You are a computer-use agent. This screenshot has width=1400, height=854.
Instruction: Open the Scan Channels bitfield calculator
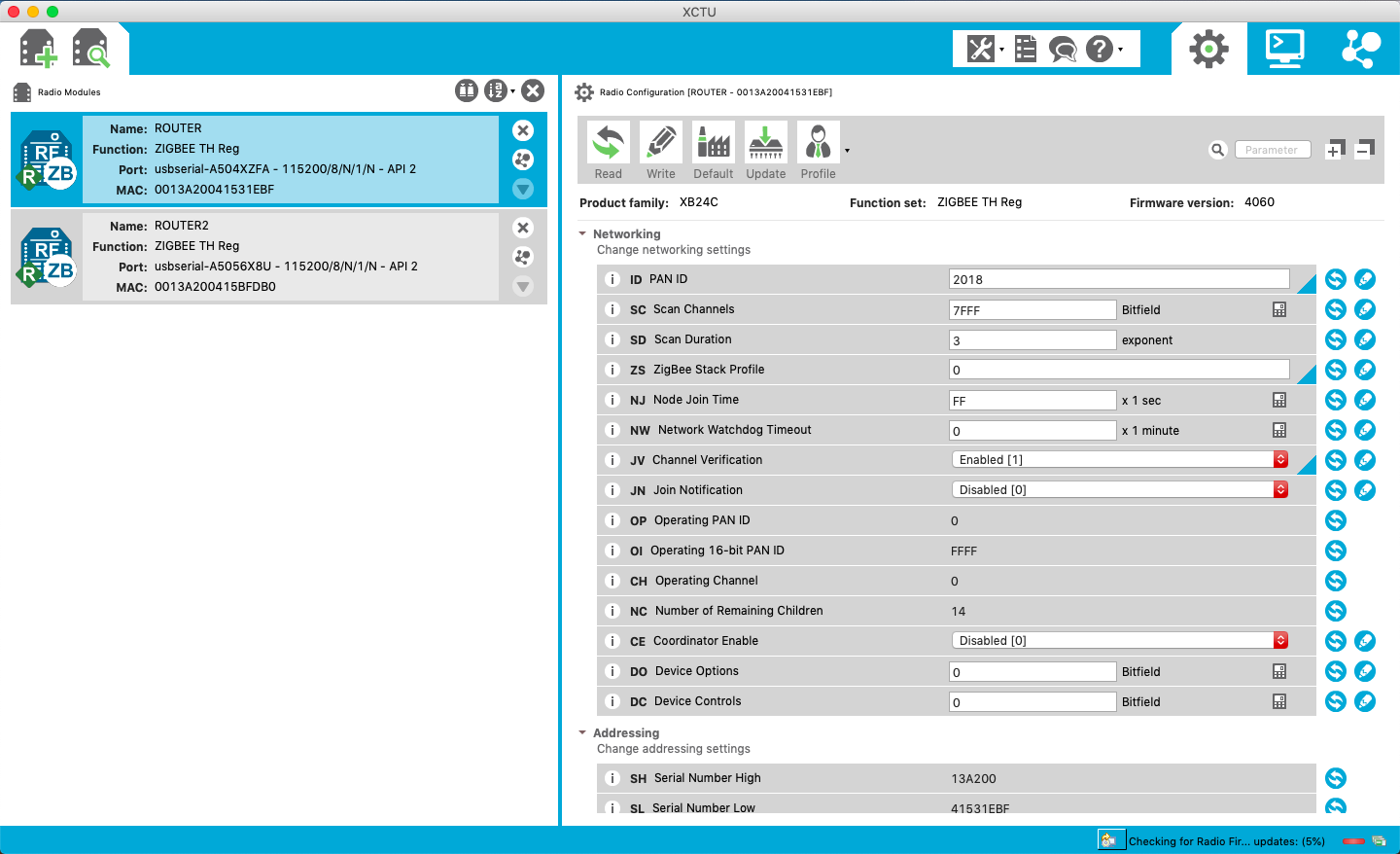click(x=1279, y=309)
